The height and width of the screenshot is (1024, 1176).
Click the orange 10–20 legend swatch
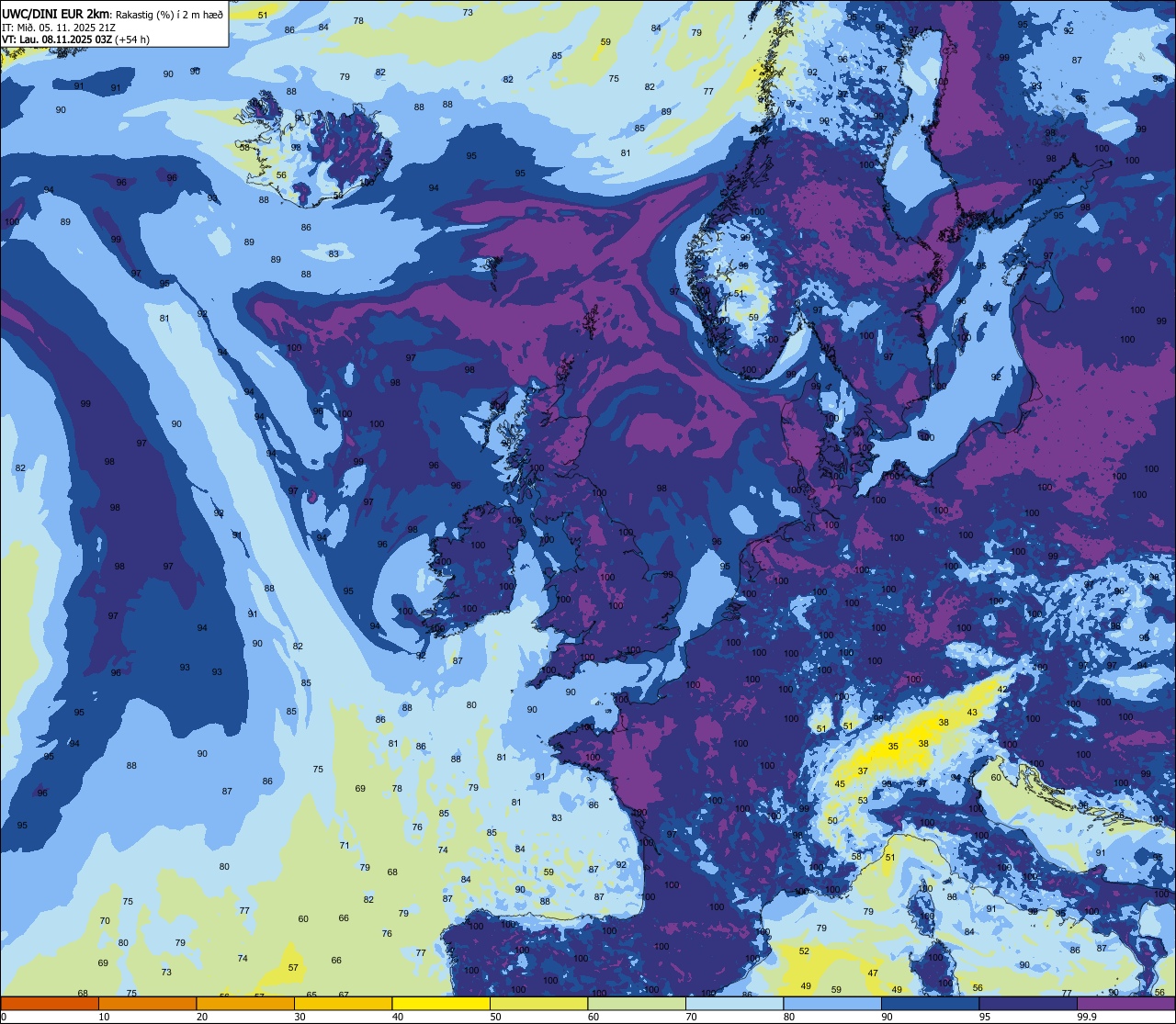(x=147, y=1003)
